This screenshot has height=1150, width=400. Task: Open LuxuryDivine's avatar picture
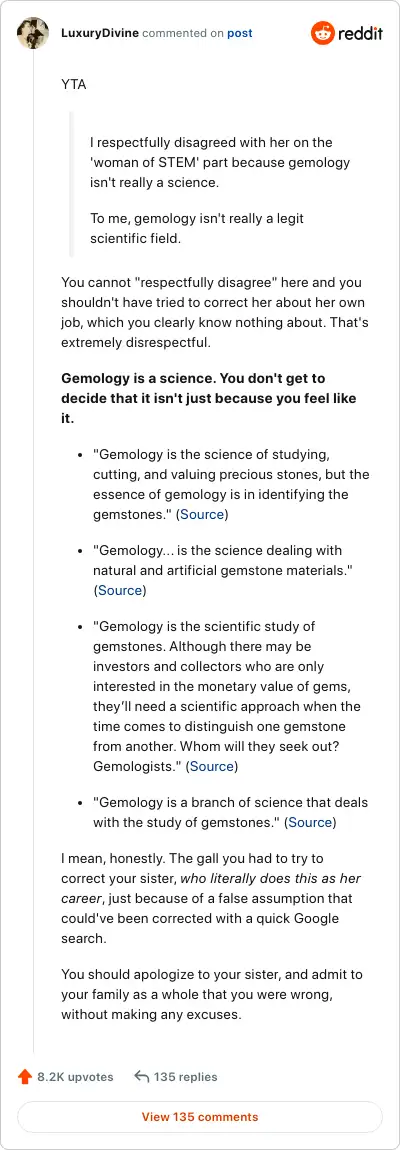coord(32,33)
